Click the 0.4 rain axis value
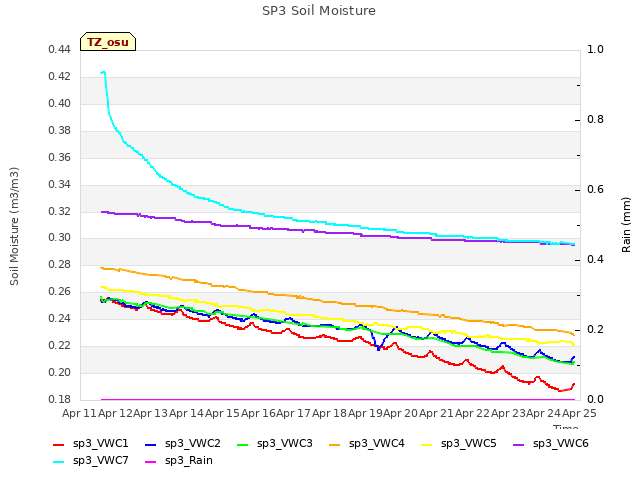The width and height of the screenshot is (640, 480). (x=595, y=260)
